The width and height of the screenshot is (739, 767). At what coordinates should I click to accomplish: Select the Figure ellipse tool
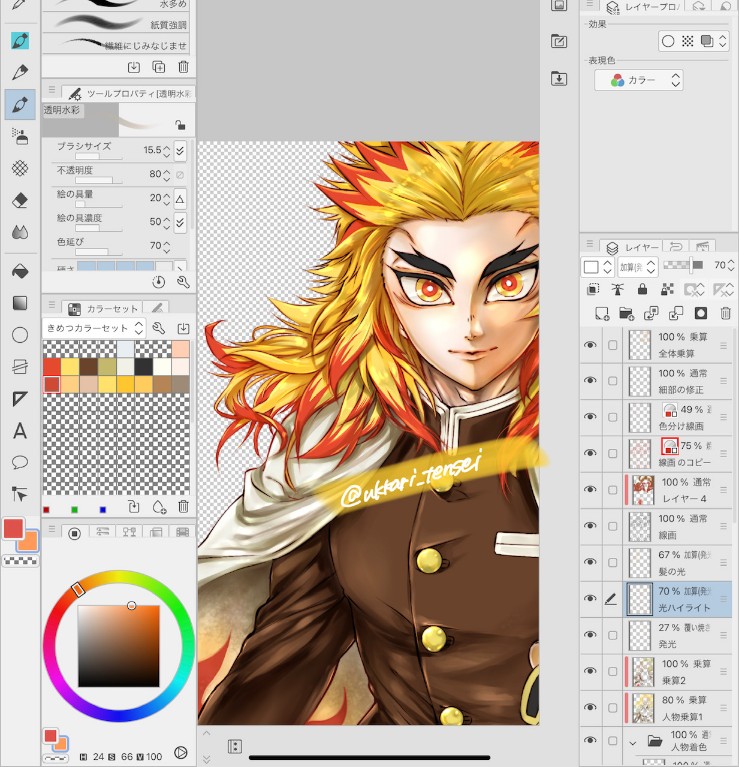pyautogui.click(x=20, y=335)
